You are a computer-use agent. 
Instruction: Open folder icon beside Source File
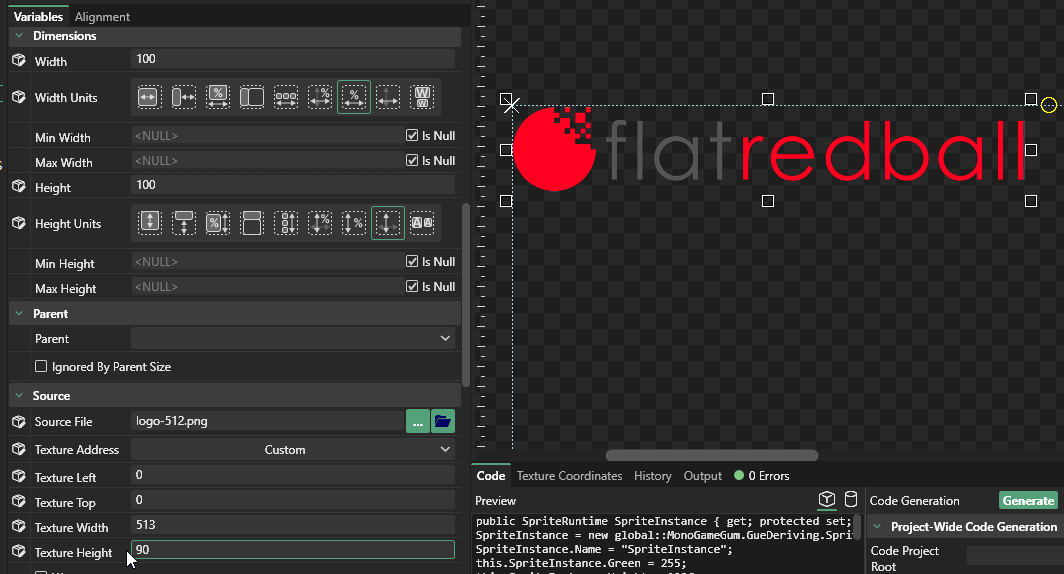click(443, 422)
